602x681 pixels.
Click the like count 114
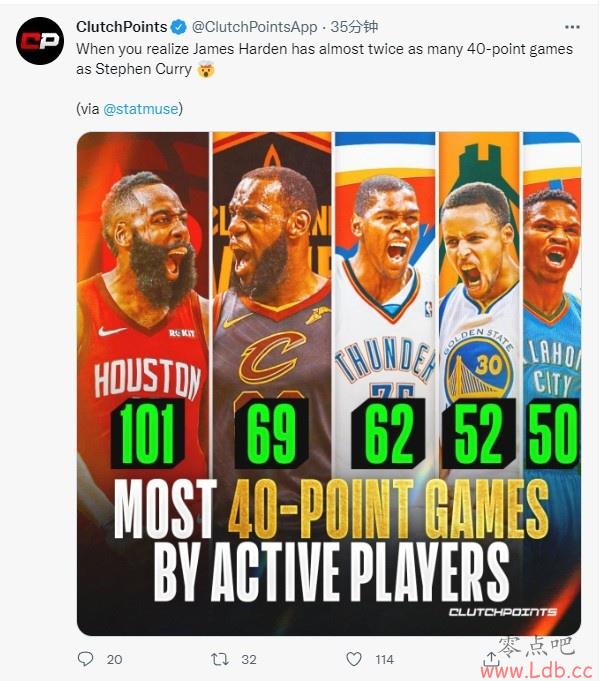(x=384, y=660)
